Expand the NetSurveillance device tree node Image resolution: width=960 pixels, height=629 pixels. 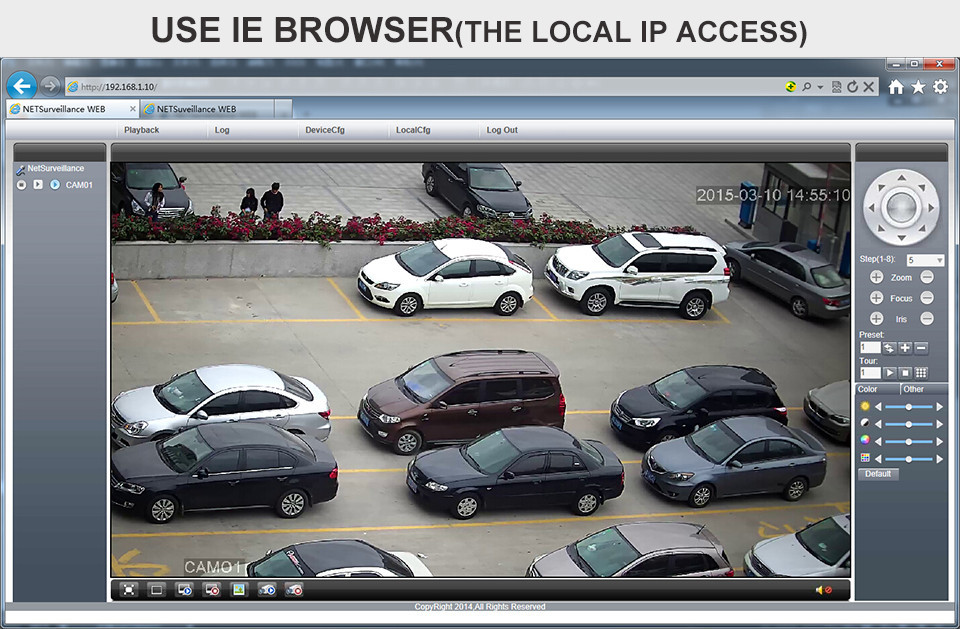pyautogui.click(x=20, y=169)
